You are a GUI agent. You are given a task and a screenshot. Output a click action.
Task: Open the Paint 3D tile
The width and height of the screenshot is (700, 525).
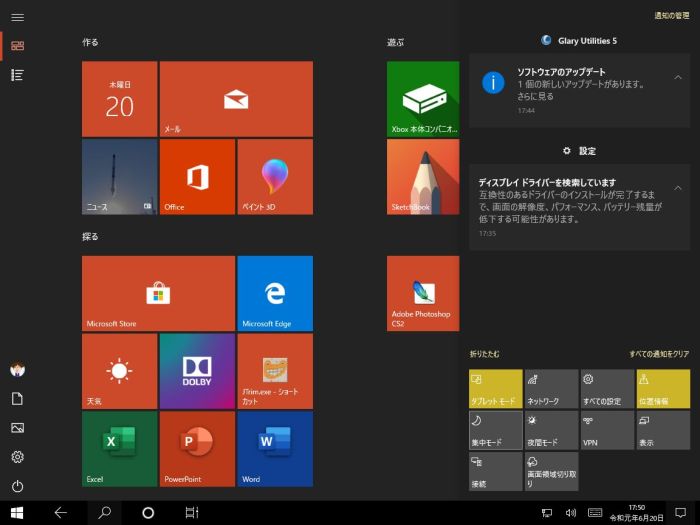tap(275, 177)
